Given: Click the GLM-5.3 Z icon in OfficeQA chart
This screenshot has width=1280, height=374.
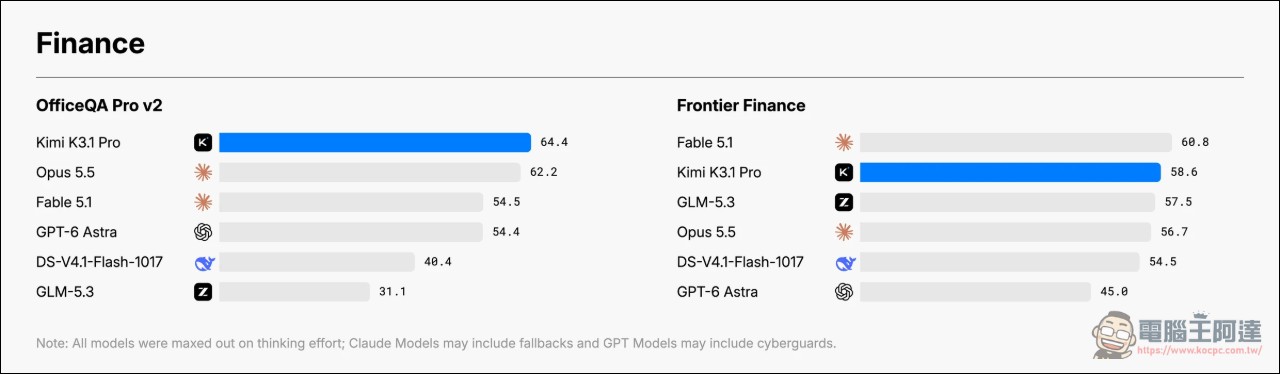Looking at the screenshot, I should [203, 292].
